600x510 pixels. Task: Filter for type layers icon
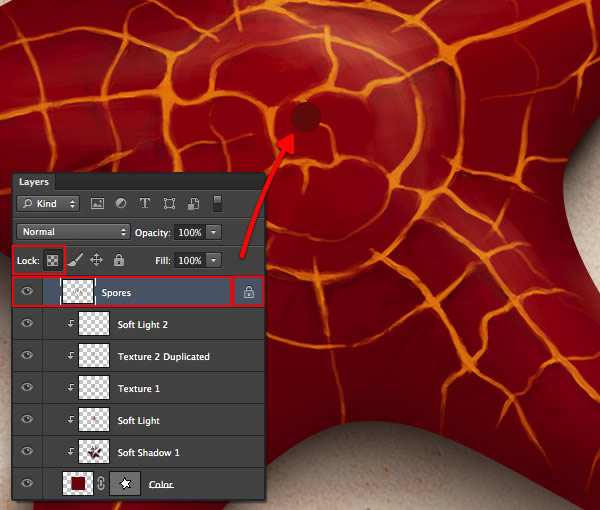click(145, 203)
